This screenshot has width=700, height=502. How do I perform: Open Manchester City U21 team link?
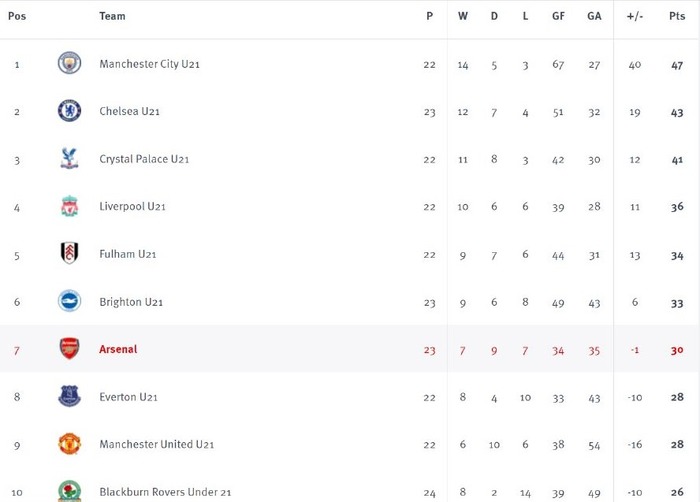[150, 64]
